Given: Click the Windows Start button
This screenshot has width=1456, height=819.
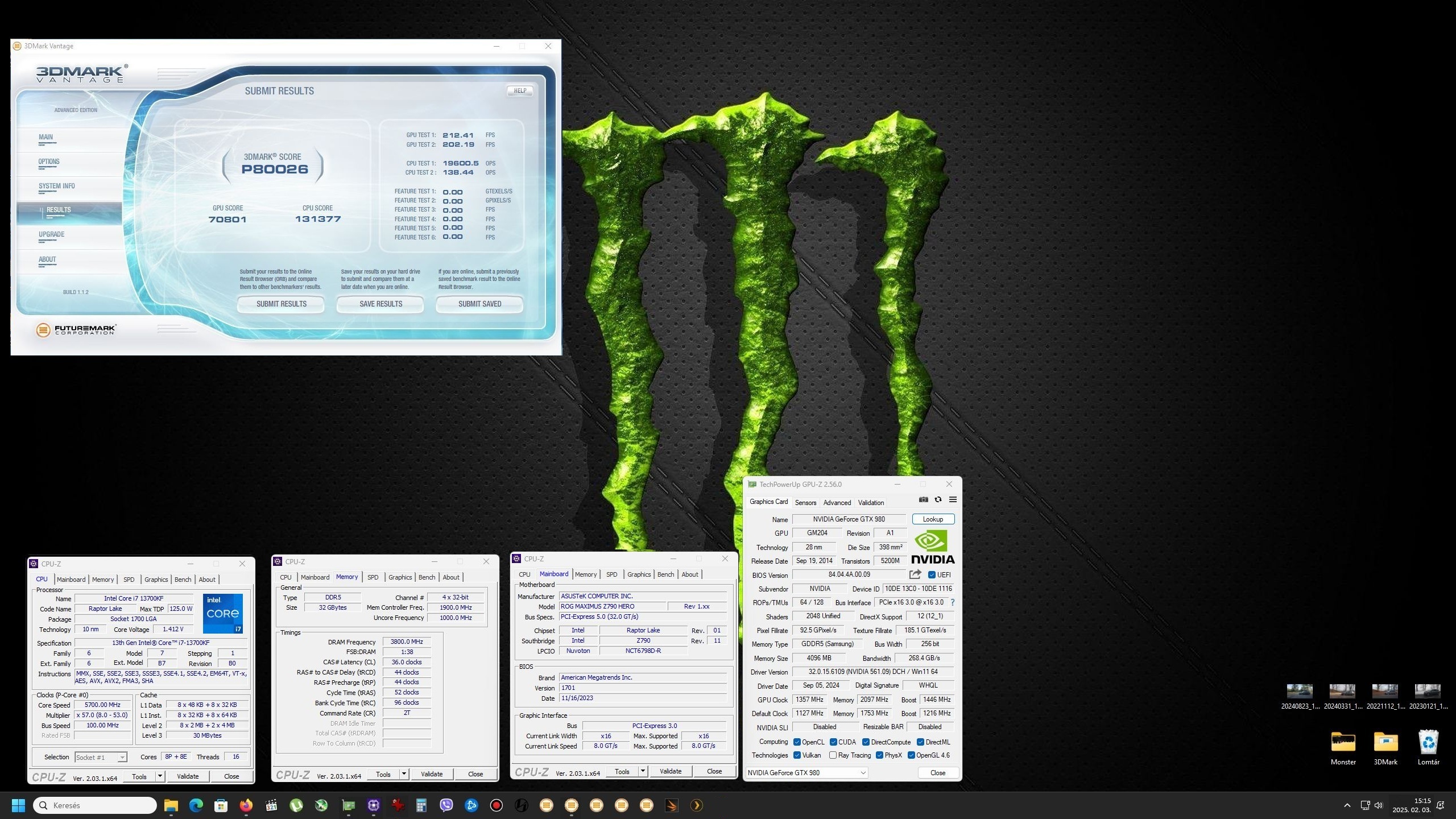Looking at the screenshot, I should 18,805.
